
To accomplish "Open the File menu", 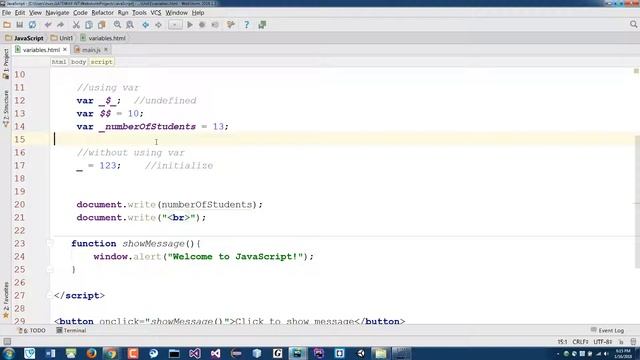I will 6,13.
